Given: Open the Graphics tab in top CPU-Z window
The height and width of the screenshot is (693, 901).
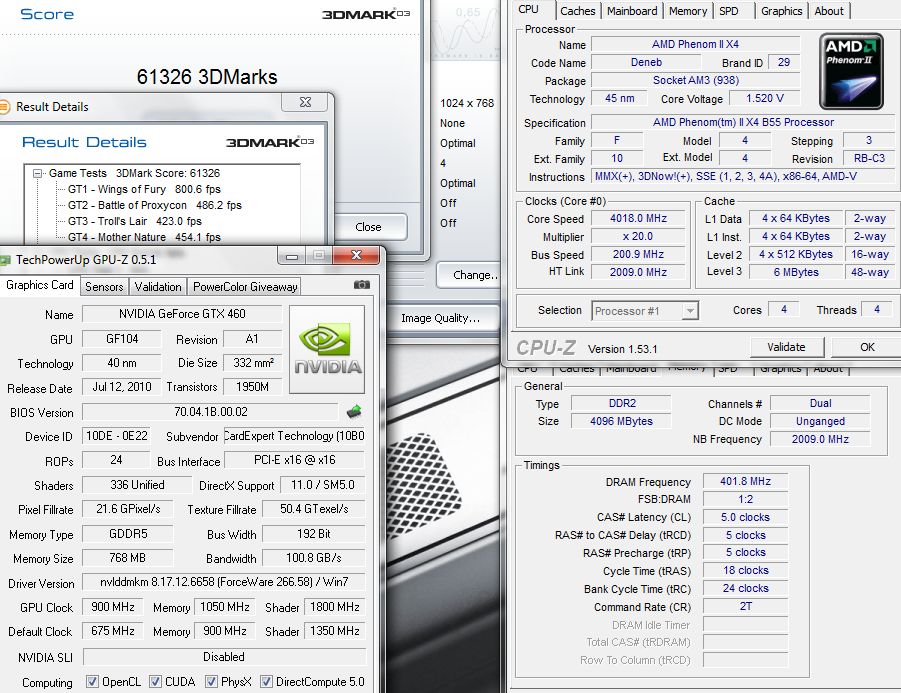Looking at the screenshot, I should pos(781,11).
